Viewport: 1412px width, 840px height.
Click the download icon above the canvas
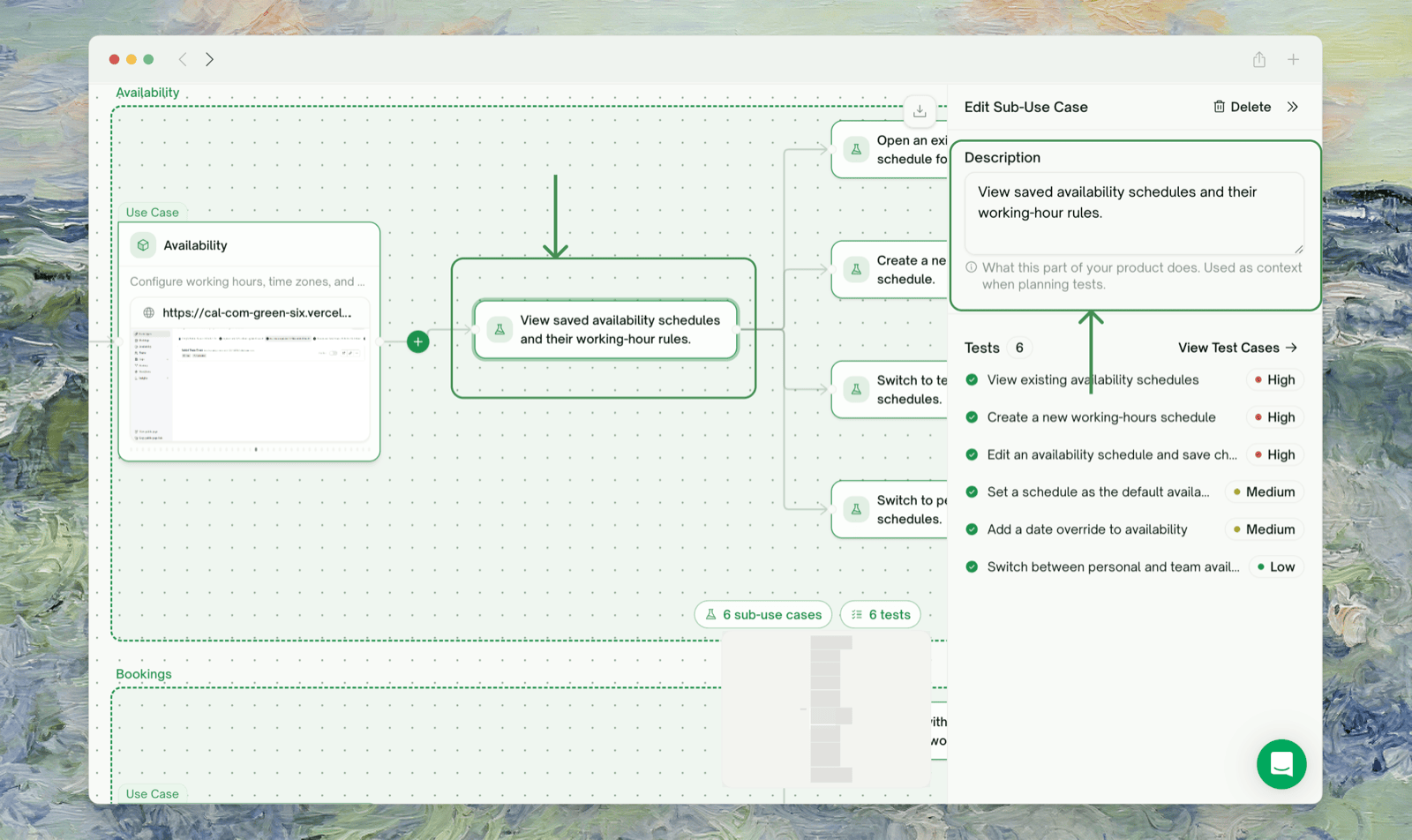(x=920, y=110)
